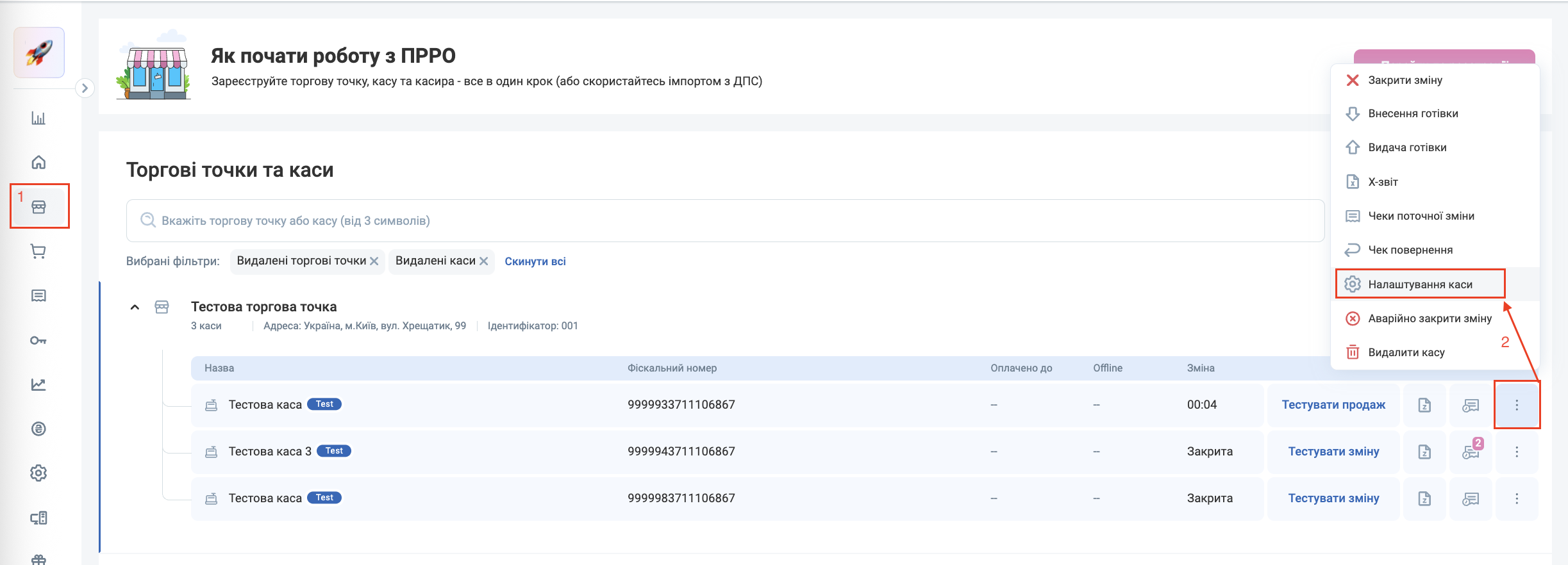Viewport: 1568px width, 565px height.
Task: Collapse the Тестова торгова точка group
Action: tap(135, 307)
